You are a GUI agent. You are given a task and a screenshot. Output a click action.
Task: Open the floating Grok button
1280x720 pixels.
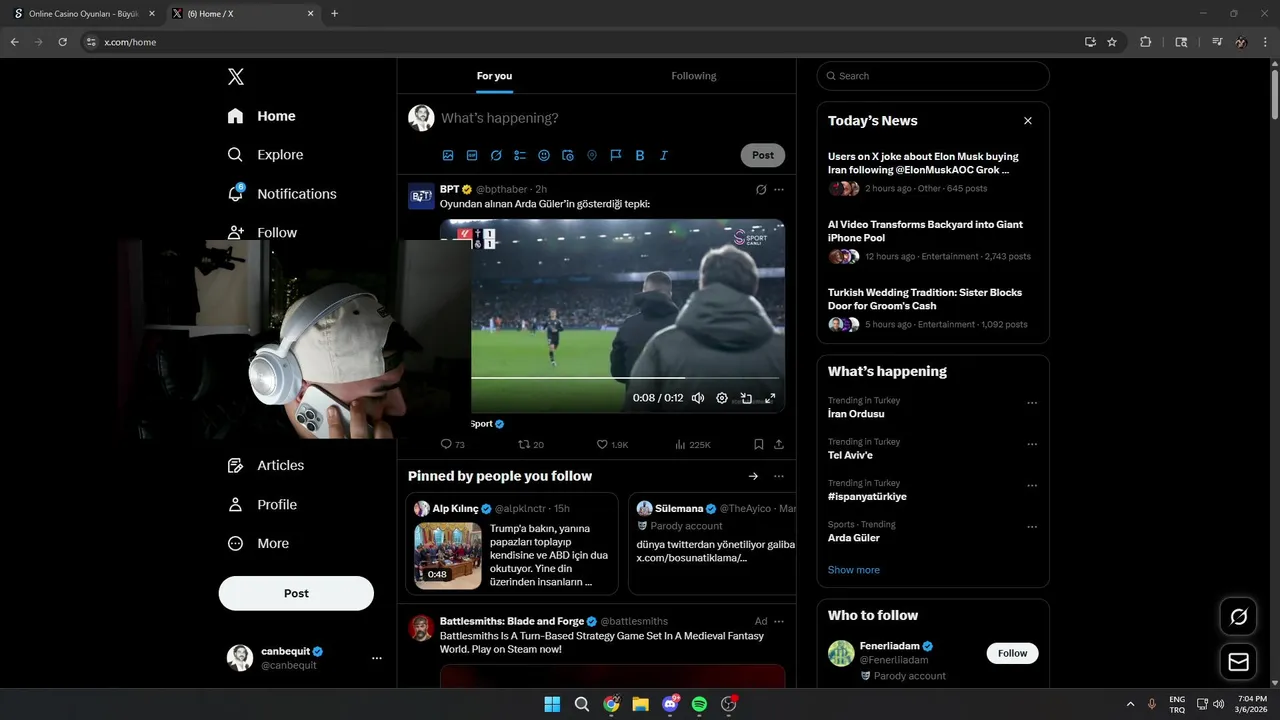pos(1239,617)
